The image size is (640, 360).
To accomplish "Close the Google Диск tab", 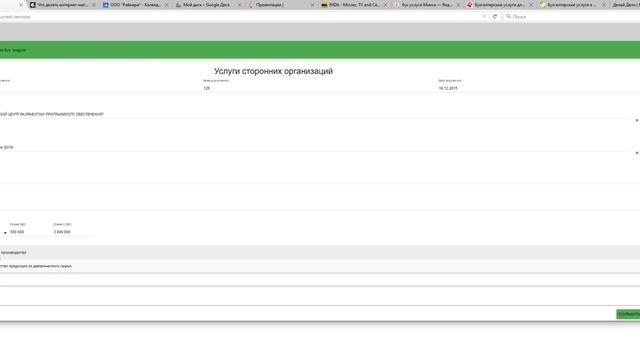I will tap(239, 5).
